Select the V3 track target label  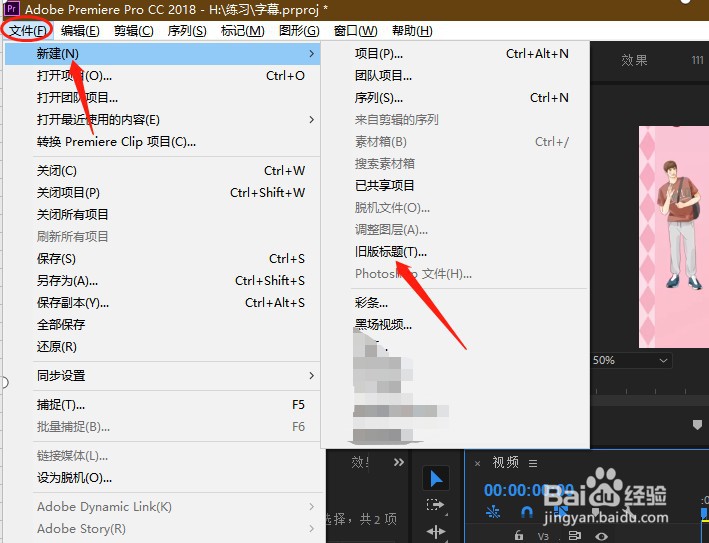pos(543,536)
